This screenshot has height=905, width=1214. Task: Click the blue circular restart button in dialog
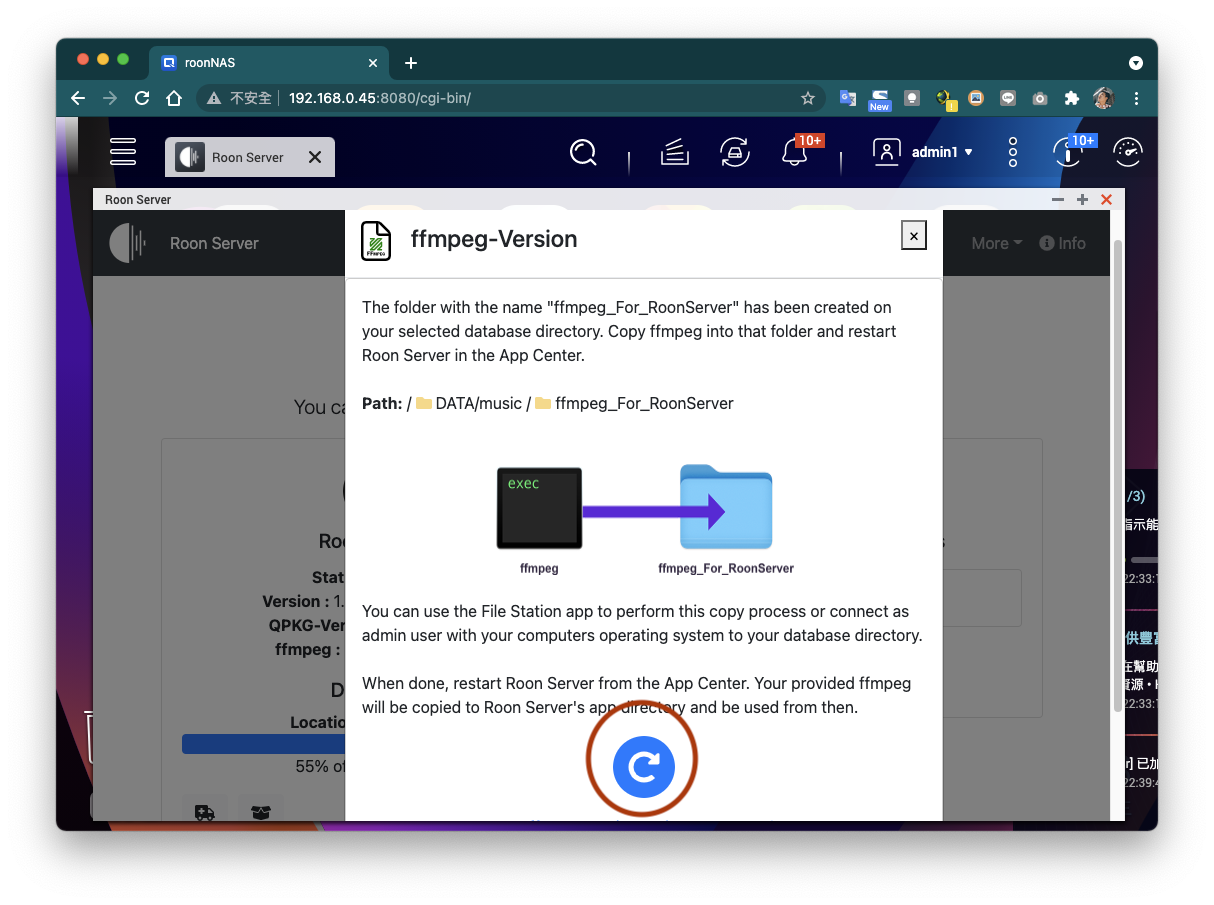644,766
